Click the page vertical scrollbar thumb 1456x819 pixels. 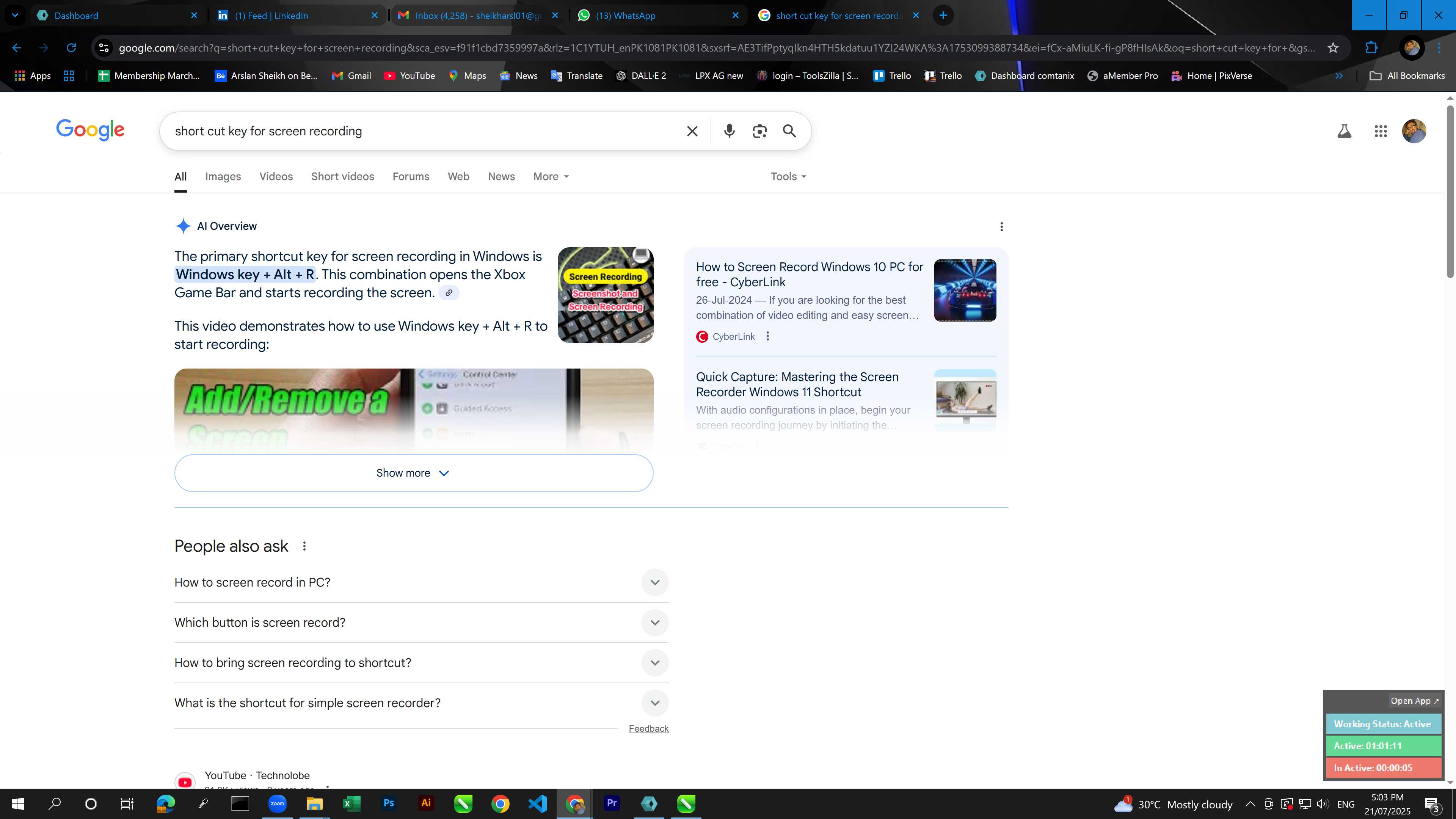[1450, 191]
